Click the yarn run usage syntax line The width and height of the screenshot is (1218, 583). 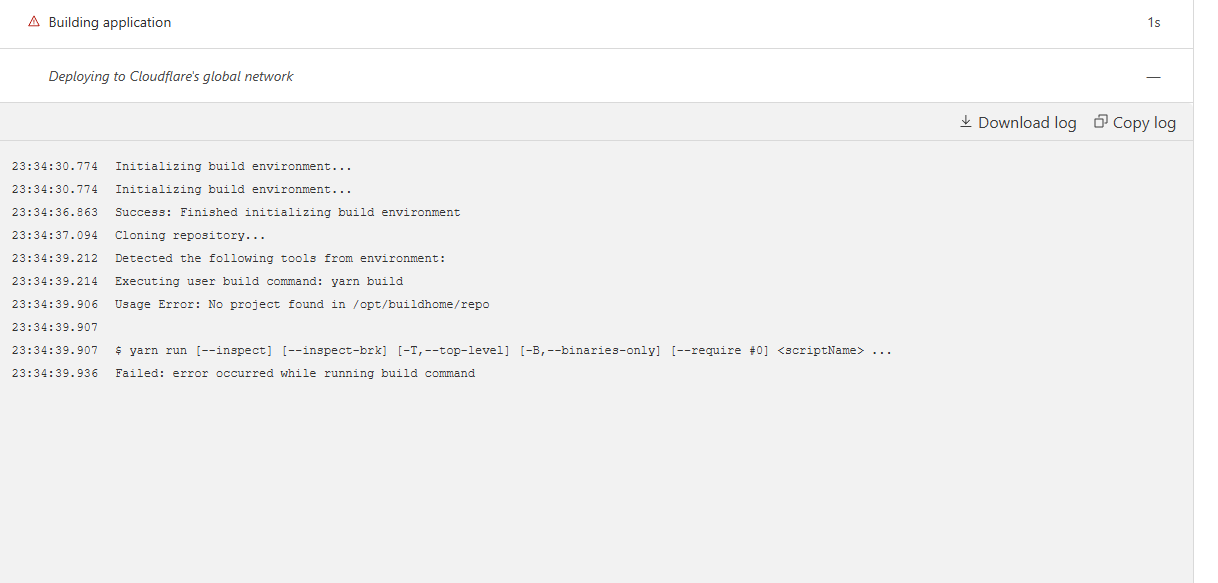coord(503,351)
